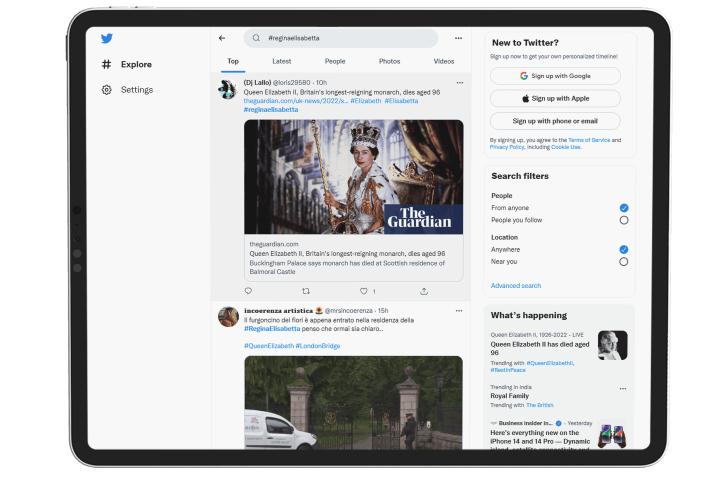Image resolution: width=713 pixels, height=480 pixels.
Task: Go back with the left arrow
Action: (222, 38)
